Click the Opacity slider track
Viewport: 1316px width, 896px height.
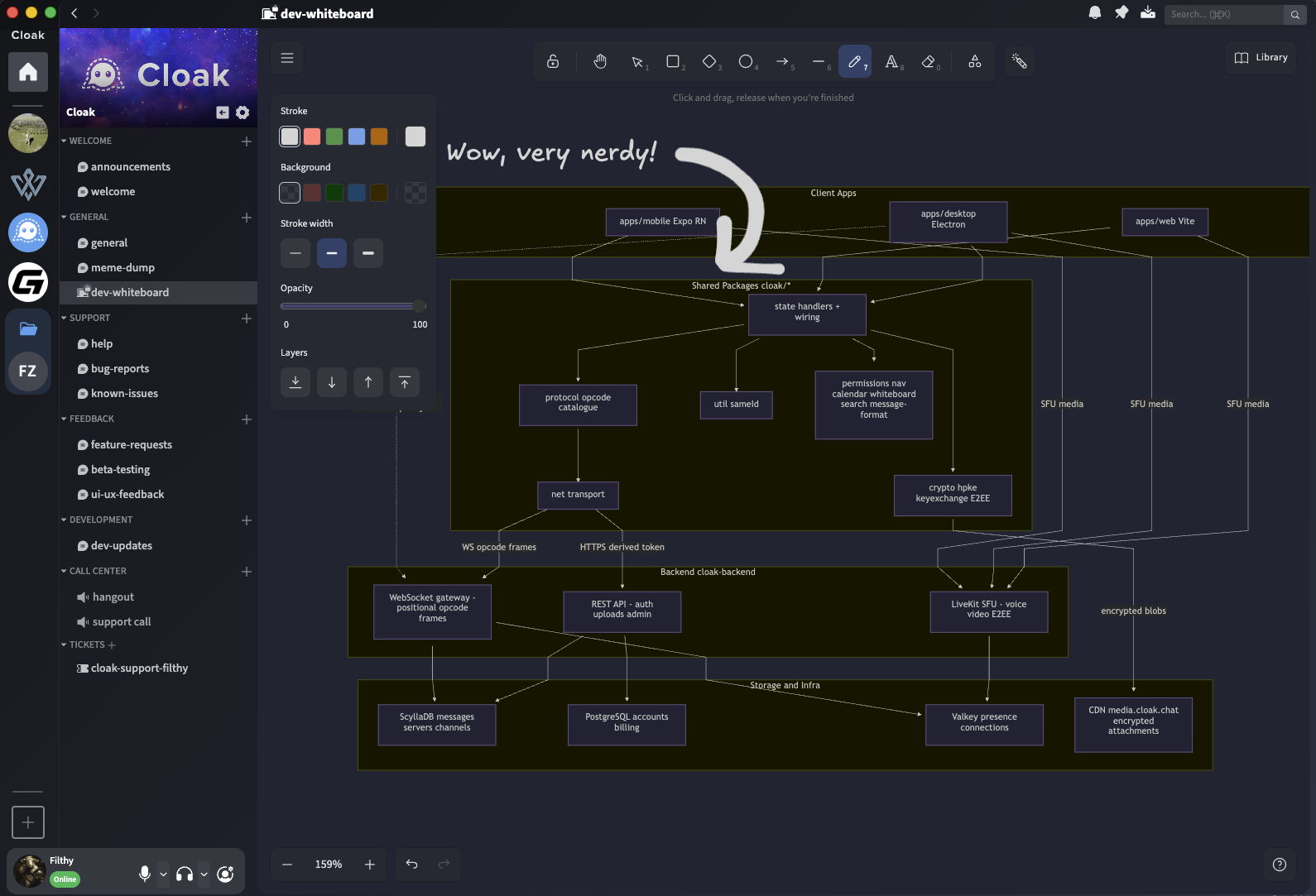coord(353,306)
